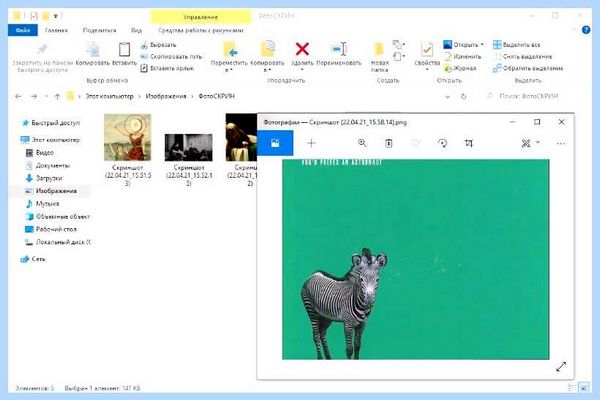Click the Изменить ribbon command
600x400 pixels.
(462, 56)
